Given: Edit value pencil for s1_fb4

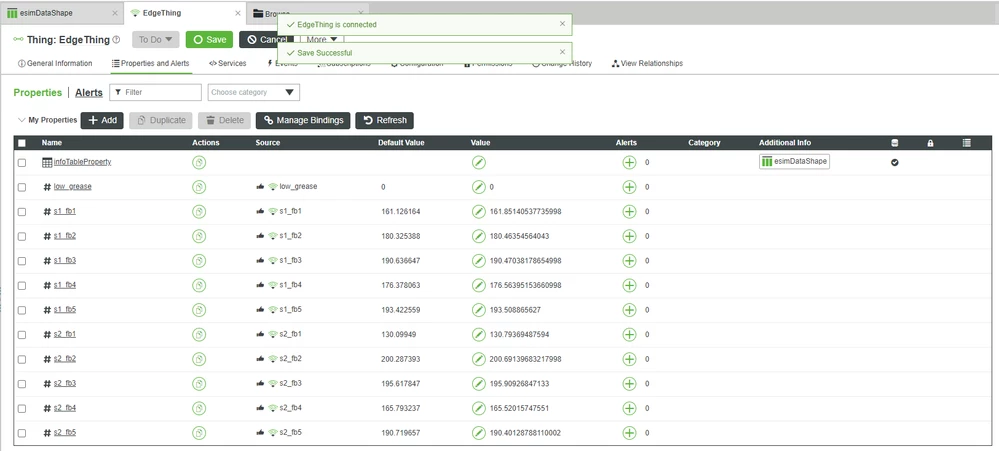Looking at the screenshot, I should click(x=478, y=285).
